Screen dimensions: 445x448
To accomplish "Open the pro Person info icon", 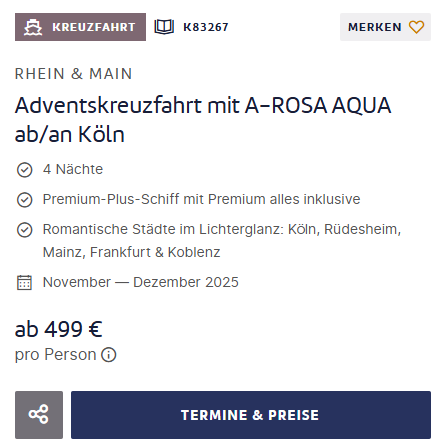I will (109, 355).
